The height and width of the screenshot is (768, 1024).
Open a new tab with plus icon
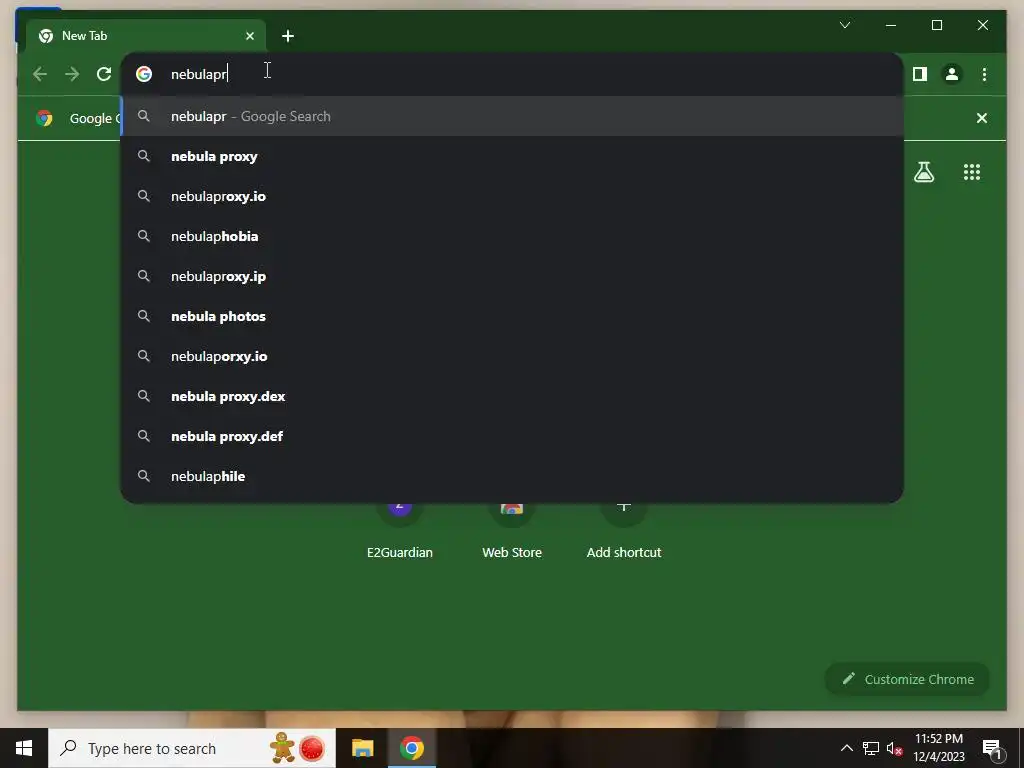pos(288,36)
